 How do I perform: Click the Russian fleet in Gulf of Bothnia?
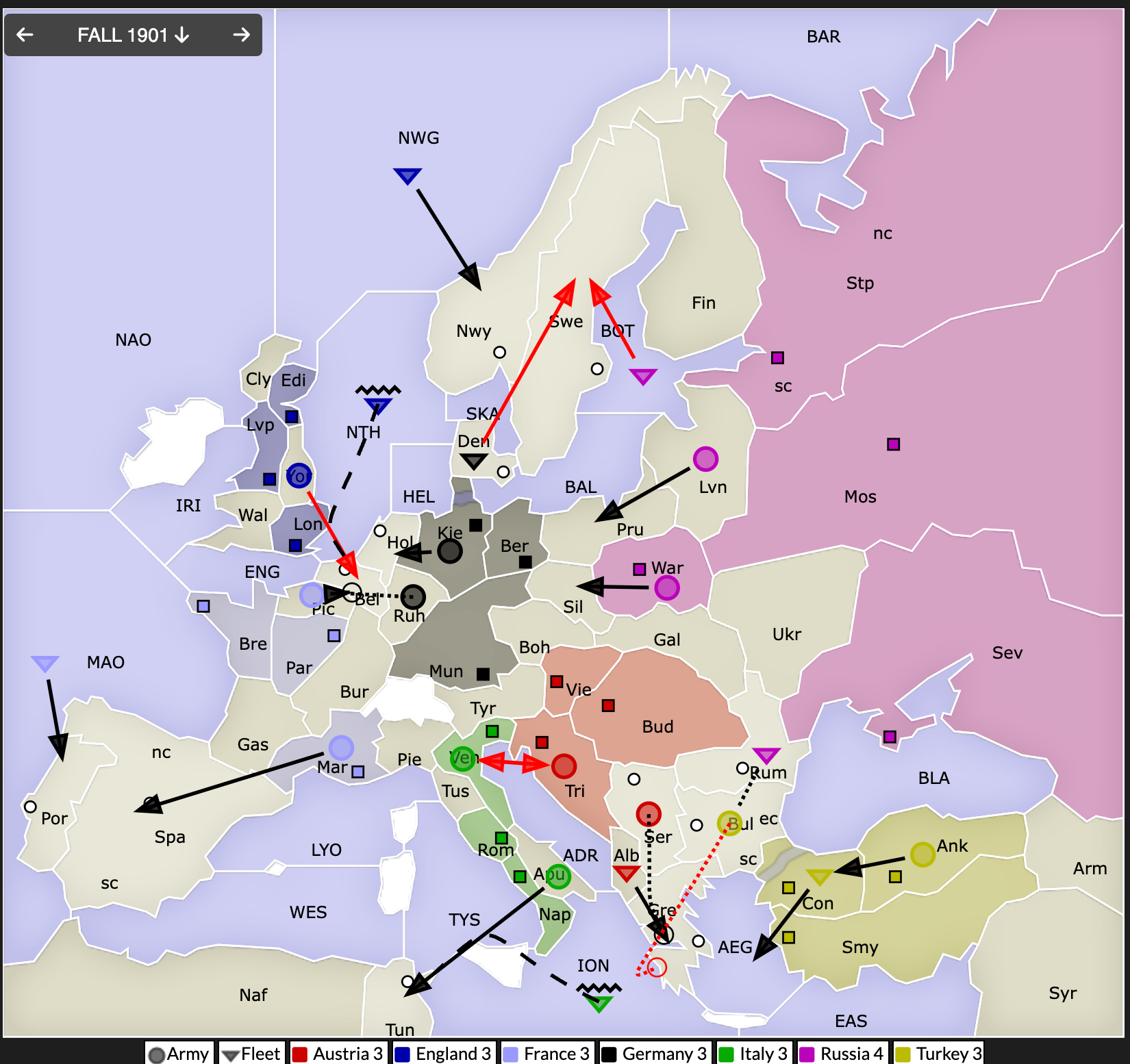click(x=643, y=376)
